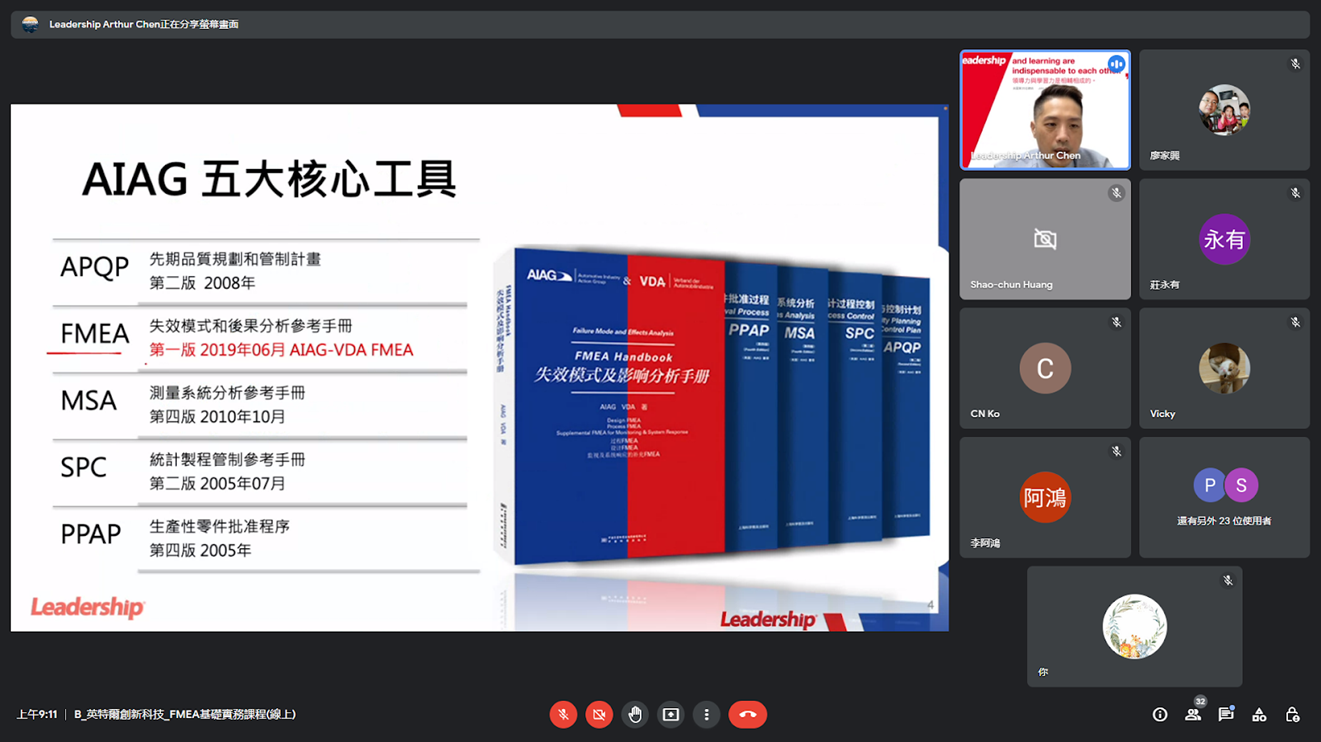
Task: Click the muted mic icon on CN Ko tile
Action: tap(1116, 322)
